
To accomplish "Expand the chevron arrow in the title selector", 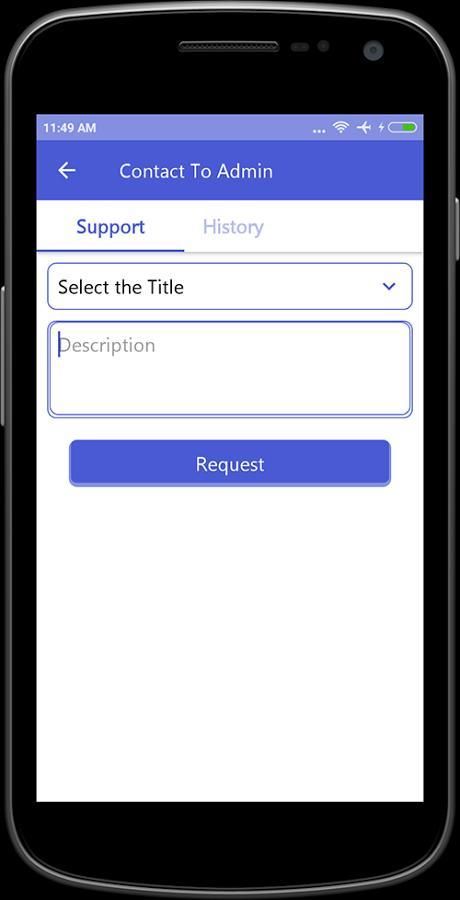I will click(389, 286).
